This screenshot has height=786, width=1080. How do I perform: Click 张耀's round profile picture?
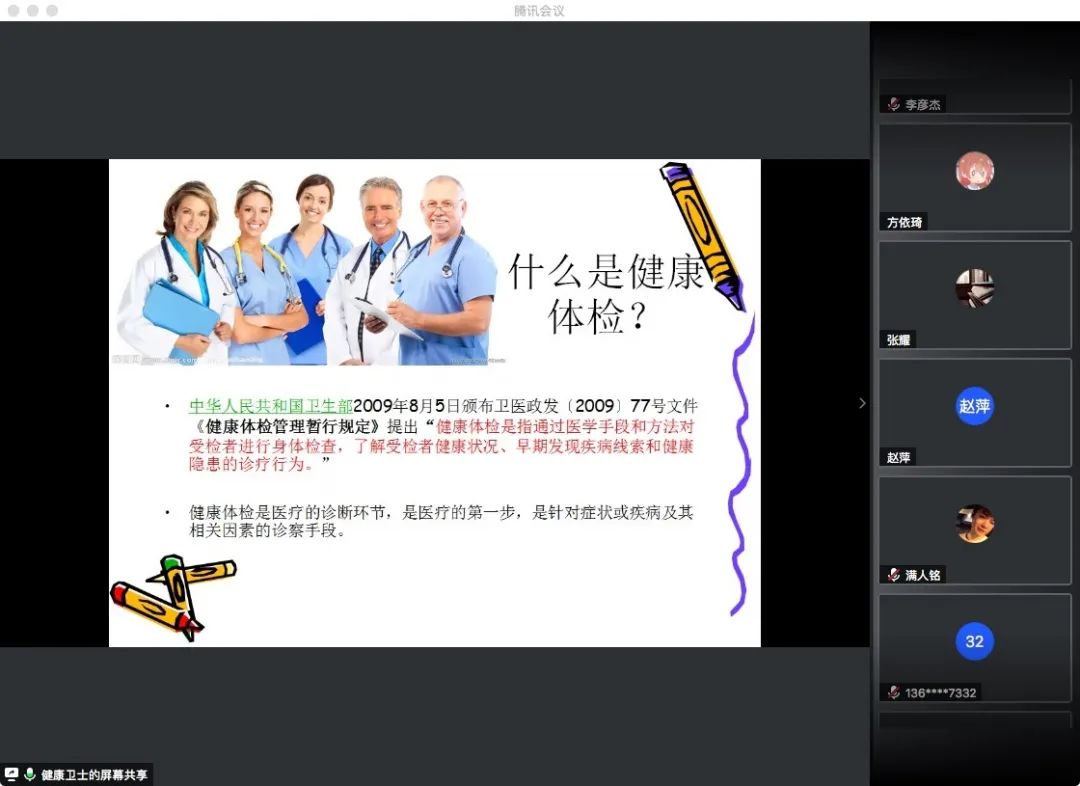pyautogui.click(x=974, y=288)
